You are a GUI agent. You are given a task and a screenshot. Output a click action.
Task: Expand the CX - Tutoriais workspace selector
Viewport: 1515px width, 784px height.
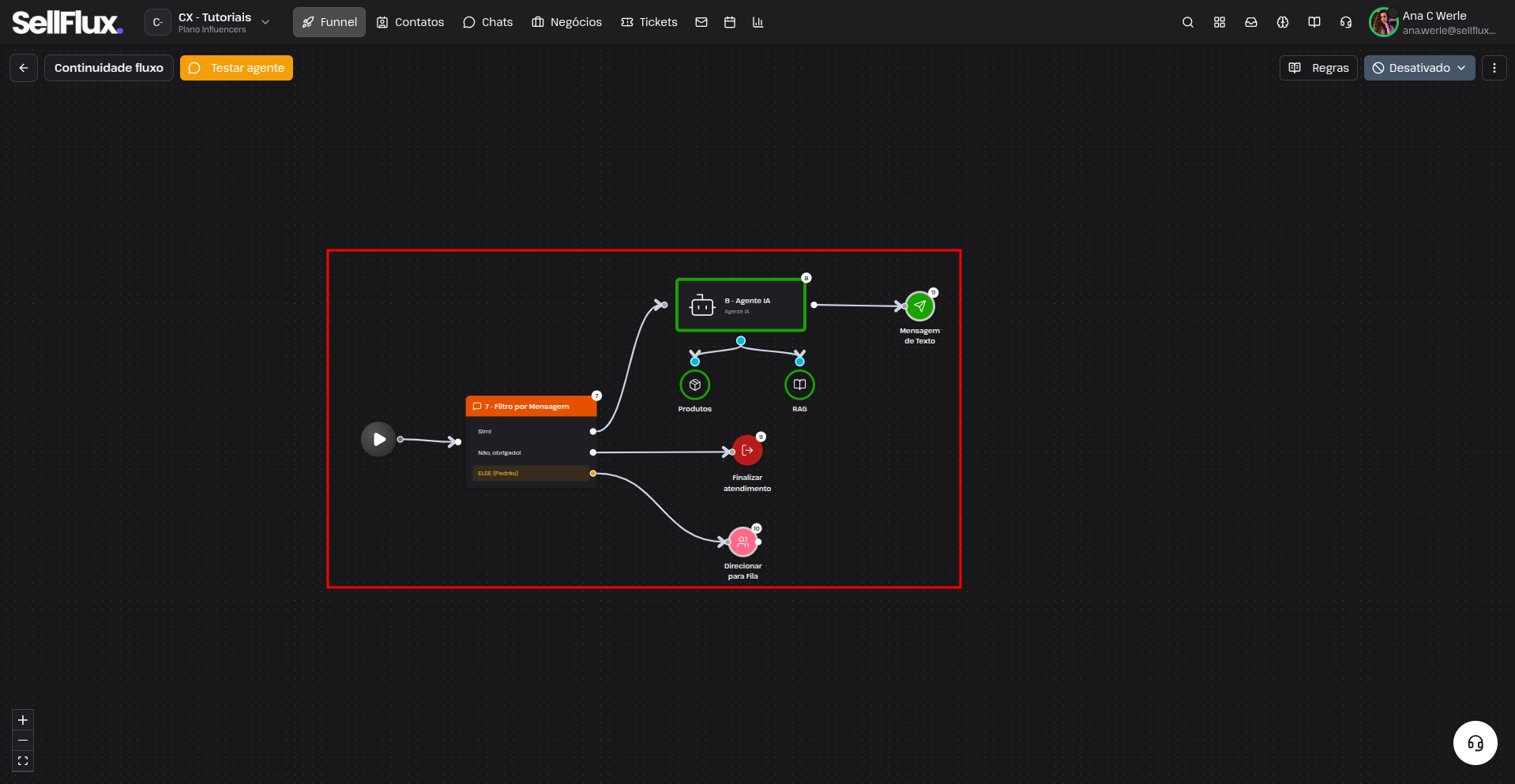209,22
